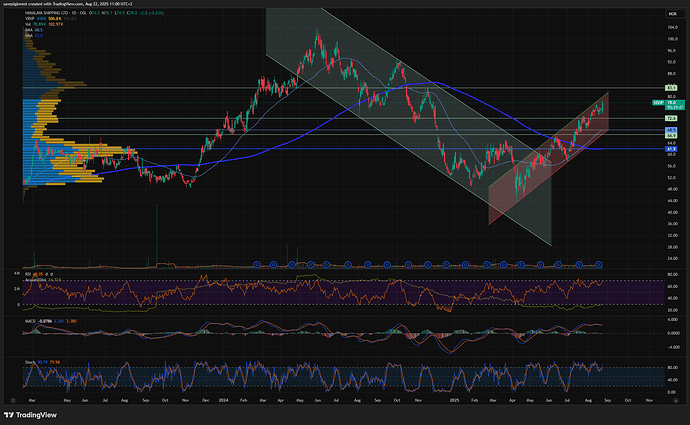This screenshot has height=425, width=690.
Task: Expand the MACD pane legend
Action: (31, 320)
